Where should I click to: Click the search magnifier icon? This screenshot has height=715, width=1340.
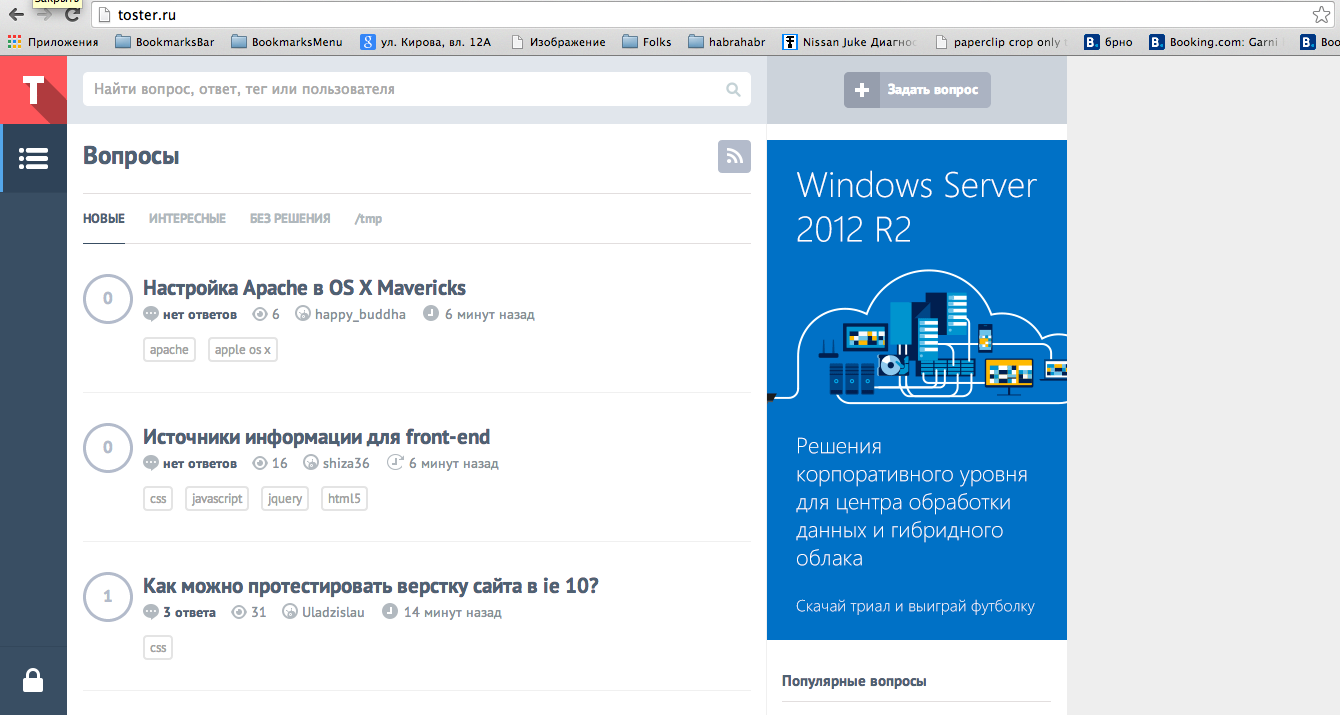click(734, 90)
